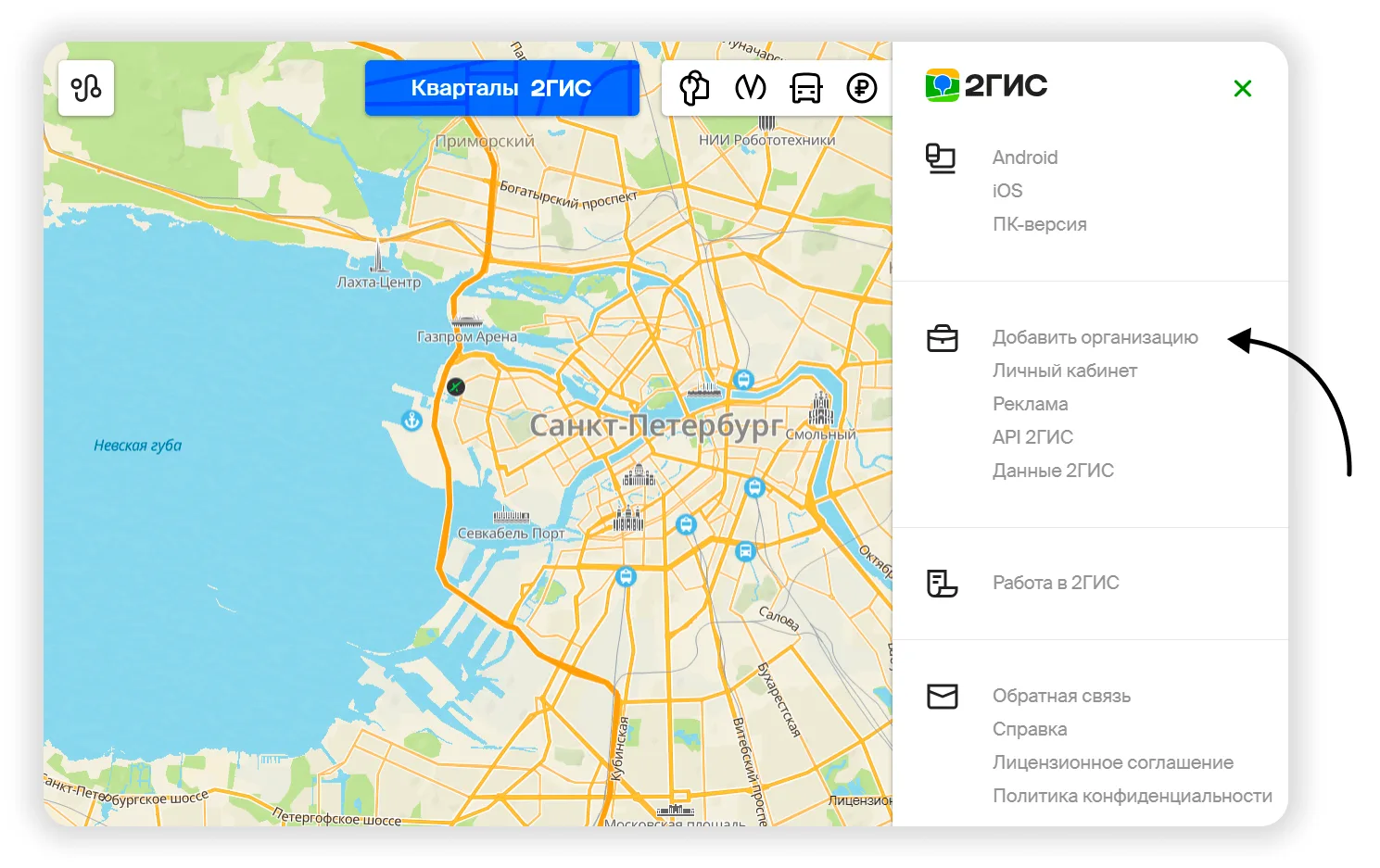Click the devices icon beside Android
The width and height of the screenshot is (1380, 868).
[941, 158]
